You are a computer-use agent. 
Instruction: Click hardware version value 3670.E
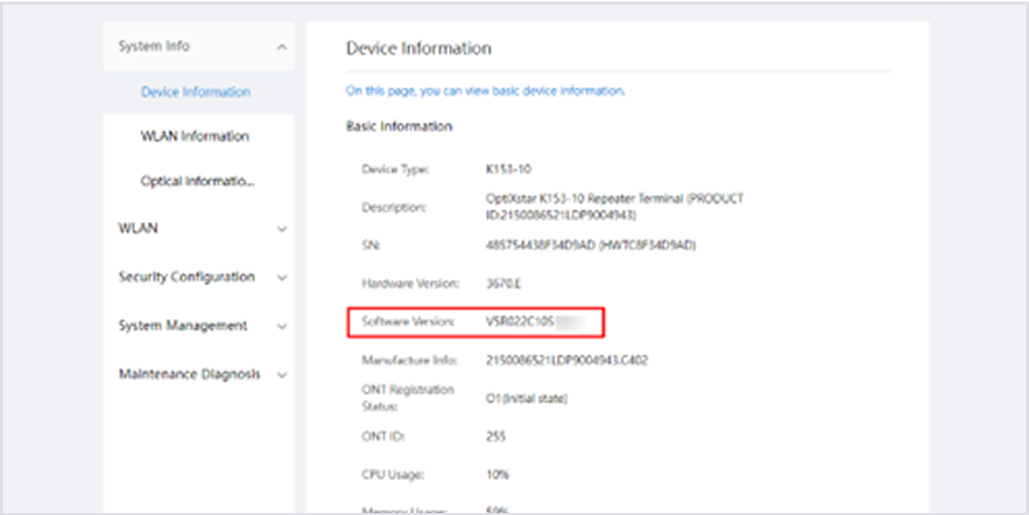pyautogui.click(x=504, y=283)
